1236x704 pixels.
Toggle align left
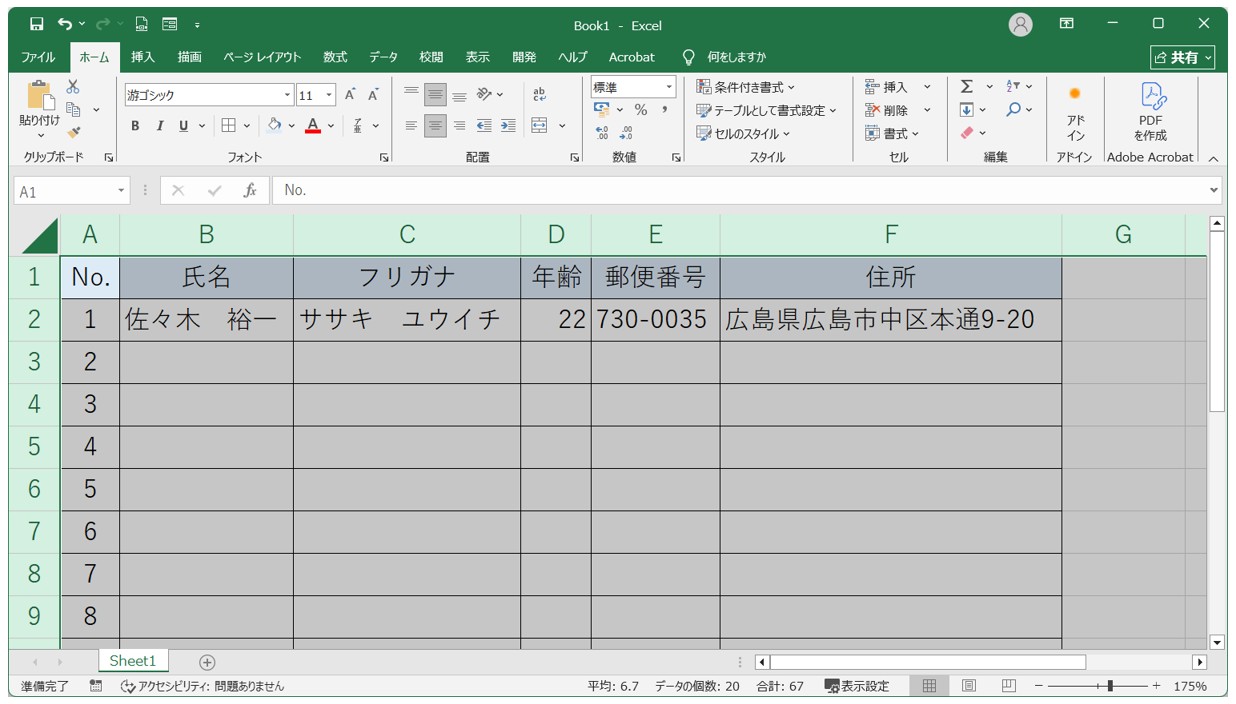(411, 126)
